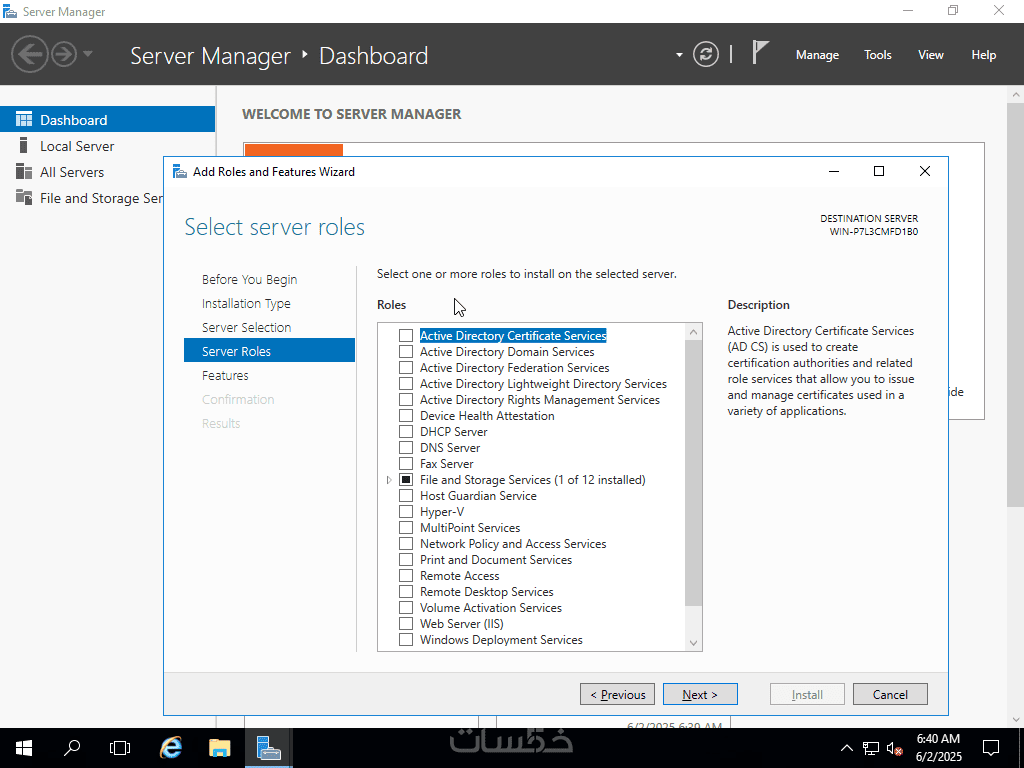The image size is (1024, 768).
Task: Minimize the Add Roles wizard window
Action: [x=834, y=171]
